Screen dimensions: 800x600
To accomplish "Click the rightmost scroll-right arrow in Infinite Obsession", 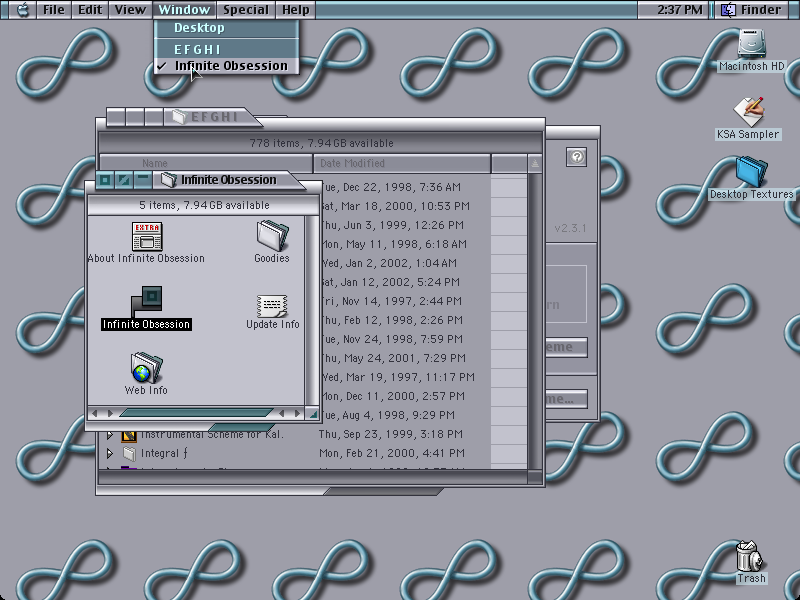I will point(298,413).
